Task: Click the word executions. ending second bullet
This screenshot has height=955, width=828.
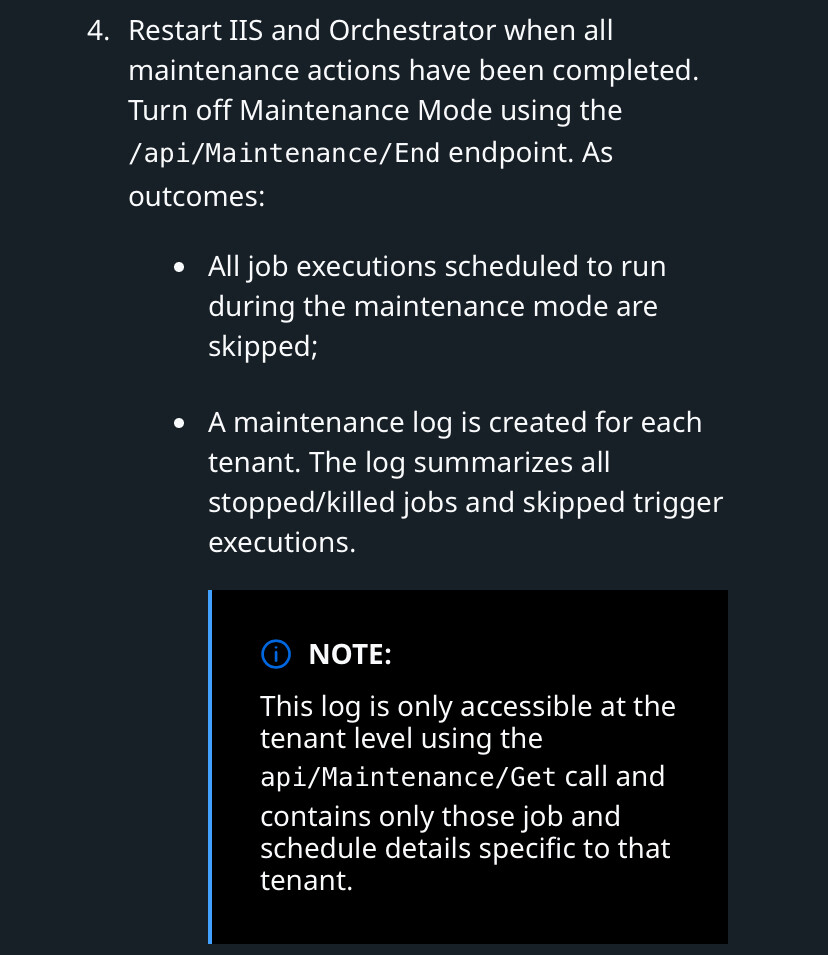Action: pyautogui.click(x=282, y=542)
